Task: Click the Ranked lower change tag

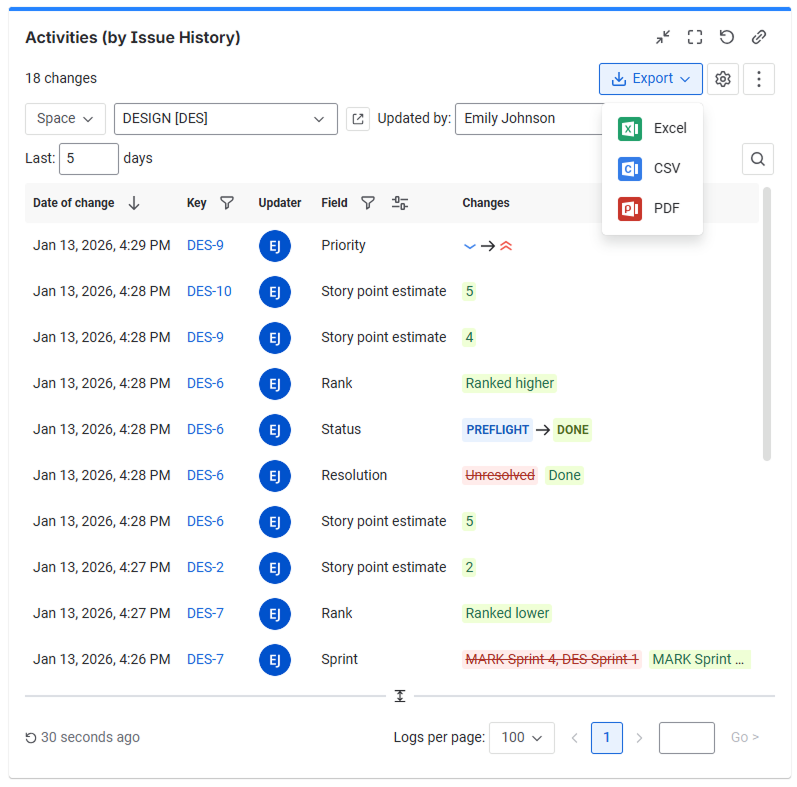Action: pyautogui.click(x=507, y=614)
